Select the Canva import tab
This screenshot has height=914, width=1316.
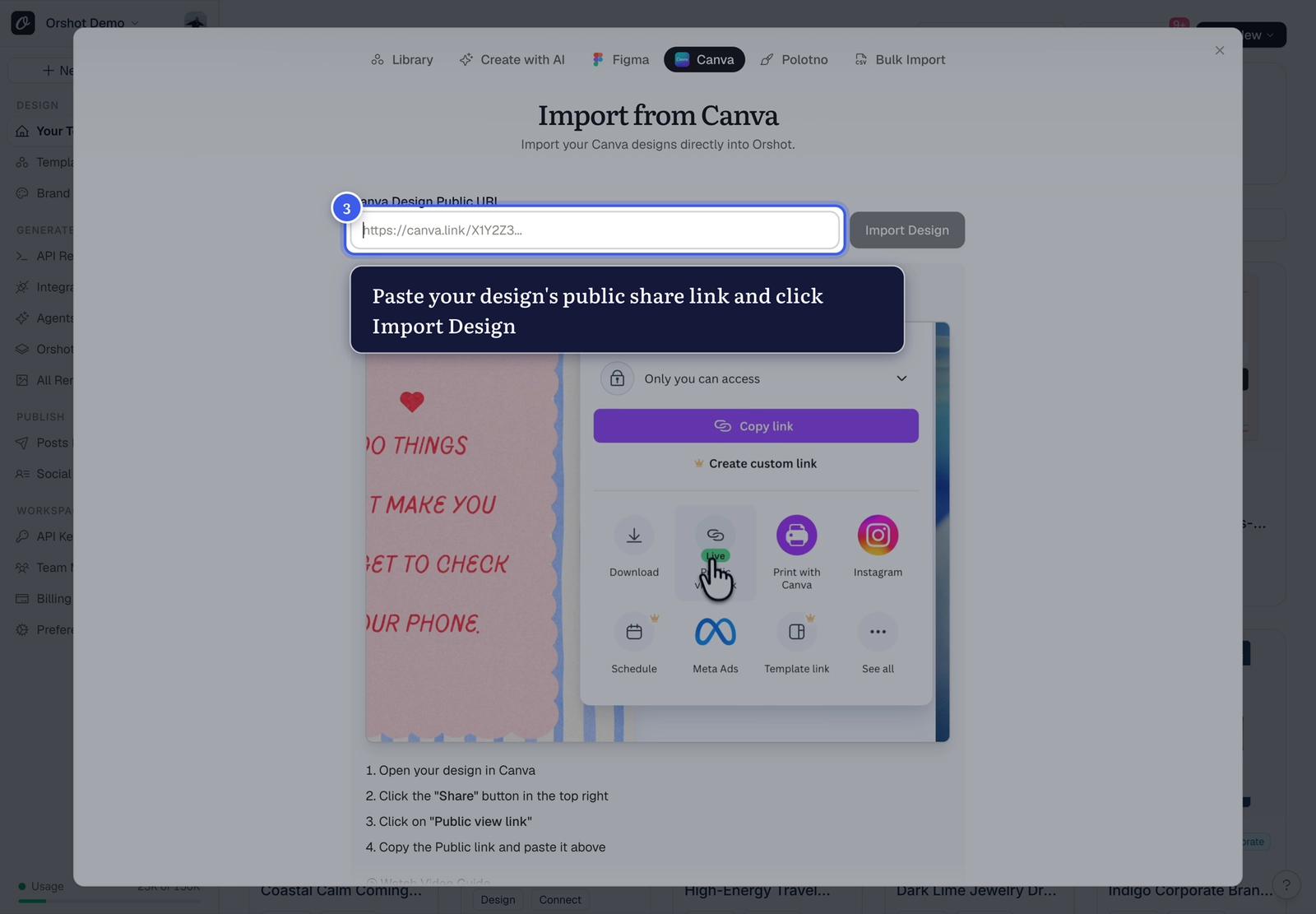(704, 59)
